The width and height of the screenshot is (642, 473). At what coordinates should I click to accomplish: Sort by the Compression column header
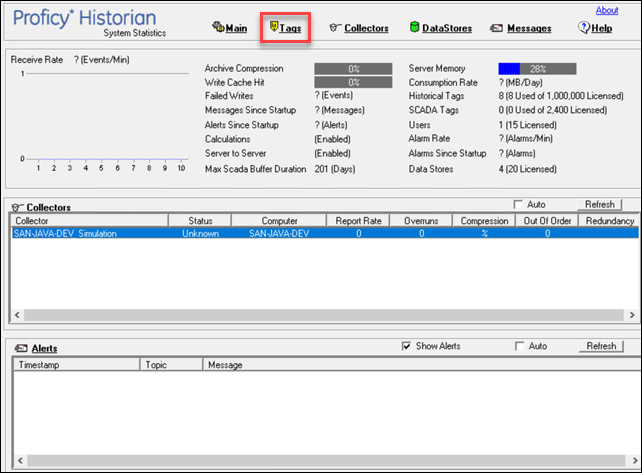point(484,221)
